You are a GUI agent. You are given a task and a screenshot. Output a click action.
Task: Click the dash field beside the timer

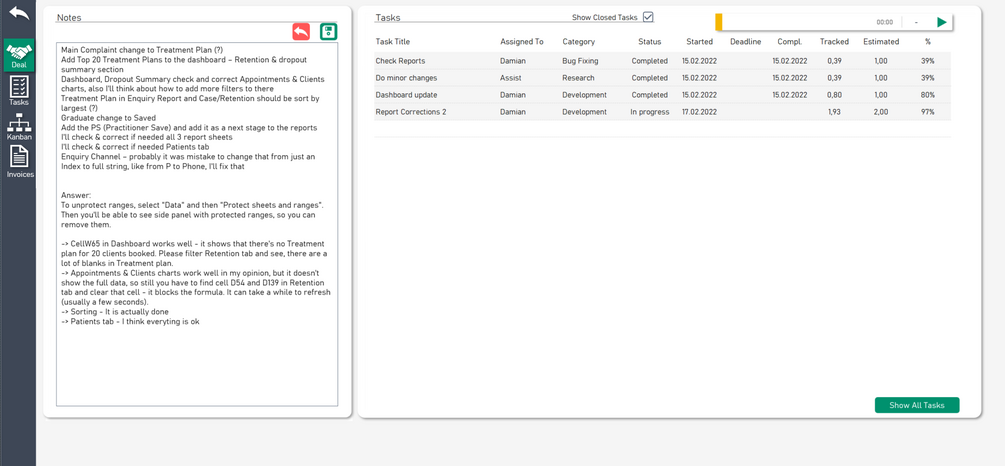tap(916, 22)
